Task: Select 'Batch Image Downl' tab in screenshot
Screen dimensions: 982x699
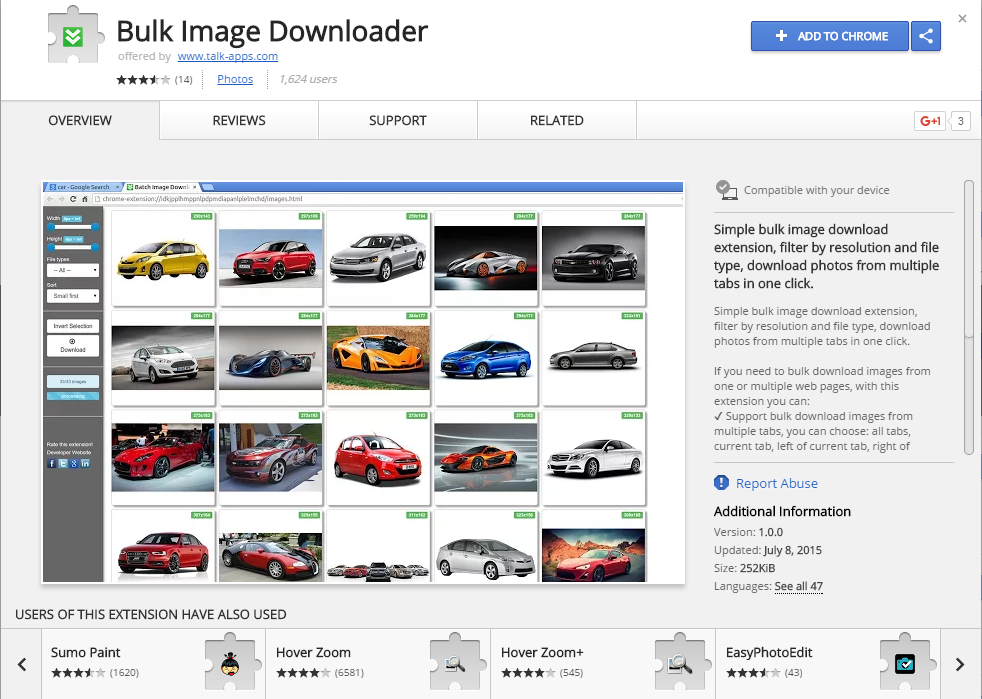Action: tap(161, 187)
